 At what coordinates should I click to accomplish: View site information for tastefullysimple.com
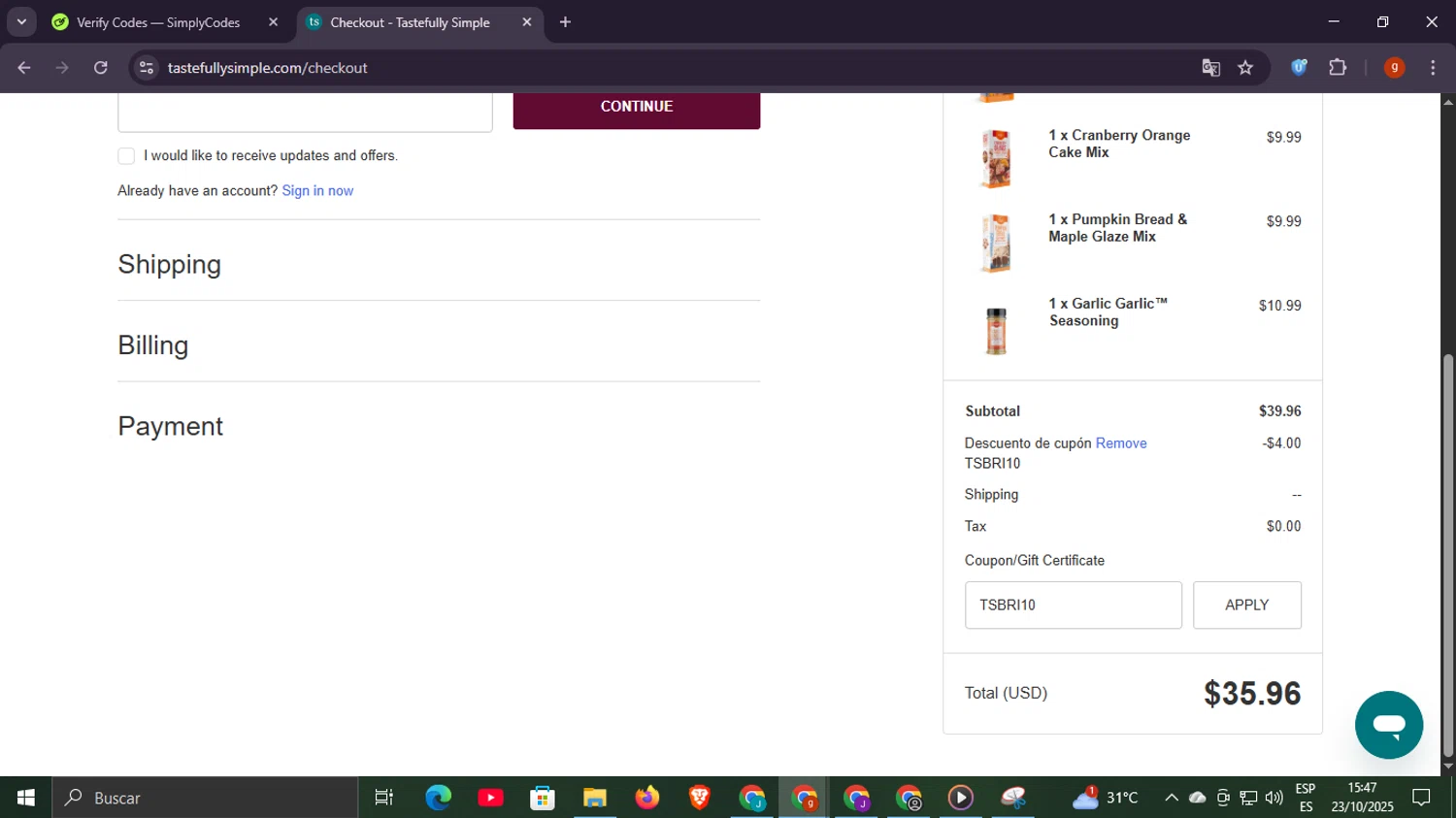[x=147, y=68]
